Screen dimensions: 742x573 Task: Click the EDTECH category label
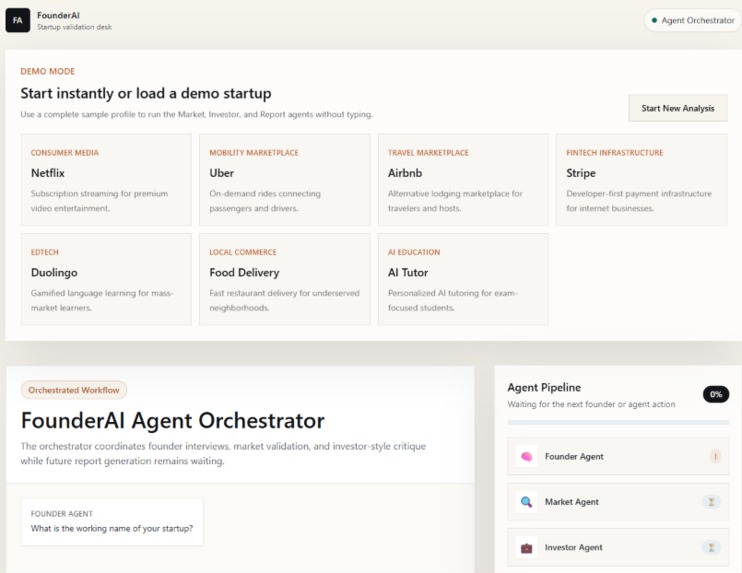[45, 252]
